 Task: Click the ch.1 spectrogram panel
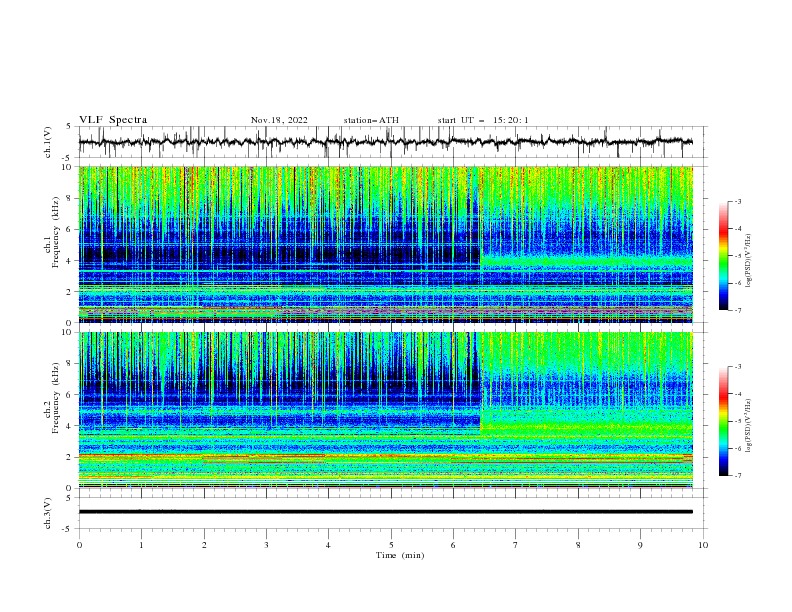click(385, 244)
